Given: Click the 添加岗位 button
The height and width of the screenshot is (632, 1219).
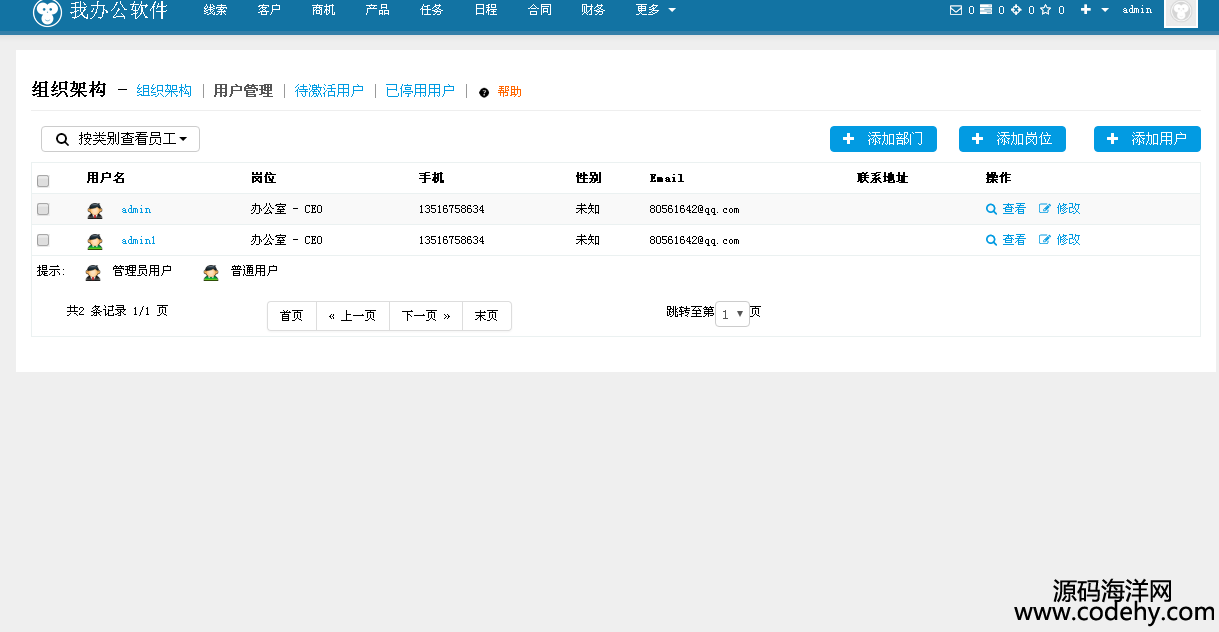Looking at the screenshot, I should (1012, 139).
